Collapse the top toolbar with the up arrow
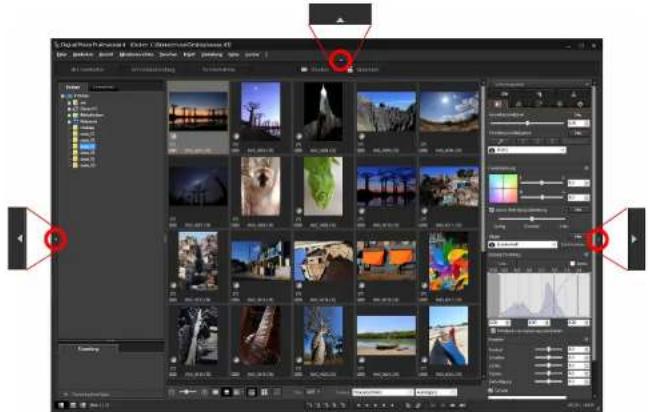Image resolution: width=648 pixels, height=412 pixels. [x=341, y=60]
